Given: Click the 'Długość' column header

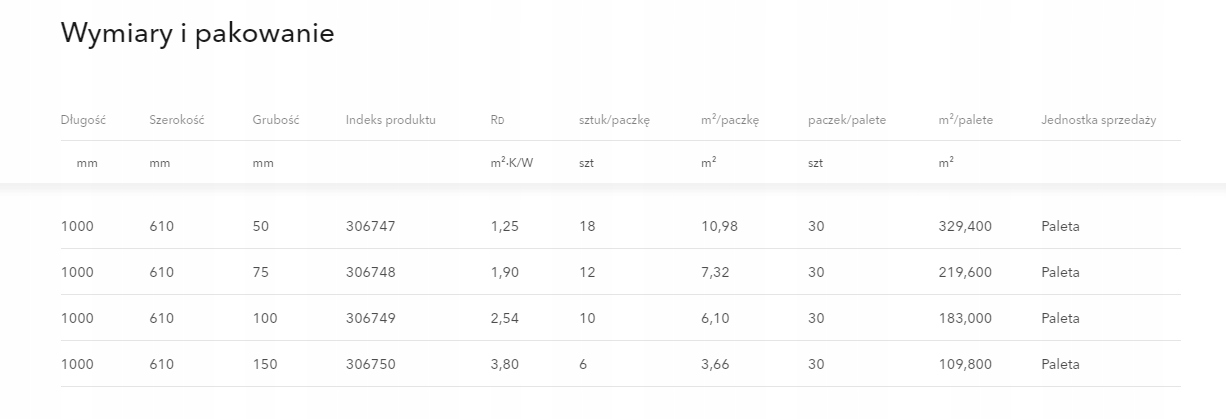Looking at the screenshot, I should click(x=83, y=120).
